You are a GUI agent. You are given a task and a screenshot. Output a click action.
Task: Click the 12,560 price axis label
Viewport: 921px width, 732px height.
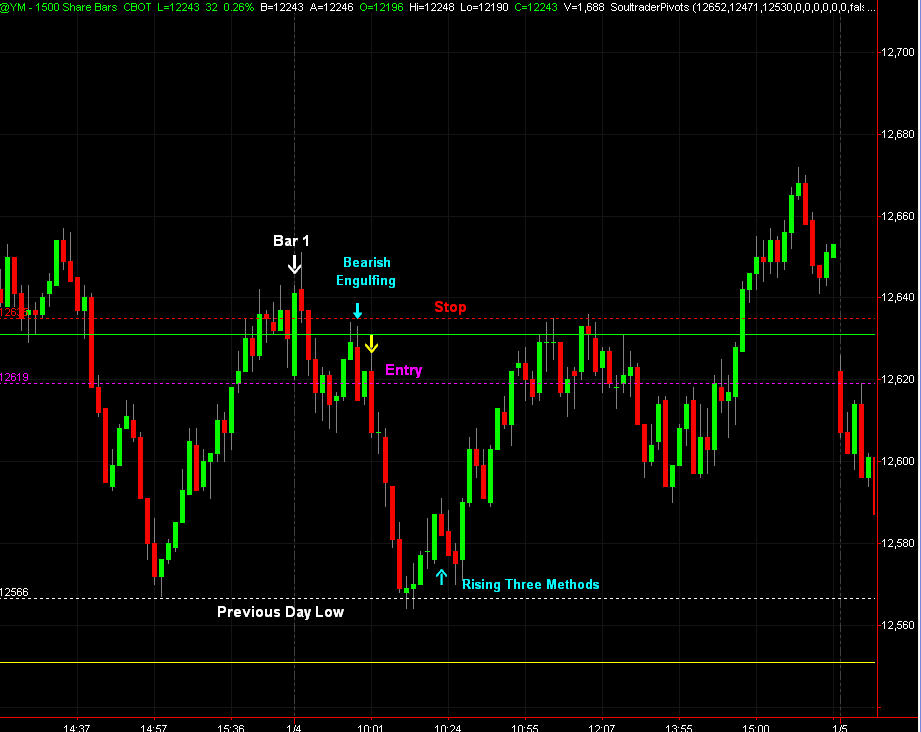[898, 625]
